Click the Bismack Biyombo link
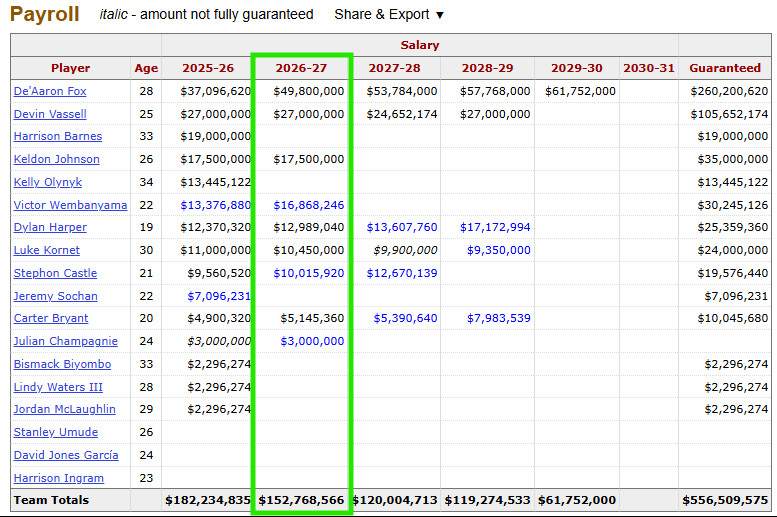 coord(62,364)
